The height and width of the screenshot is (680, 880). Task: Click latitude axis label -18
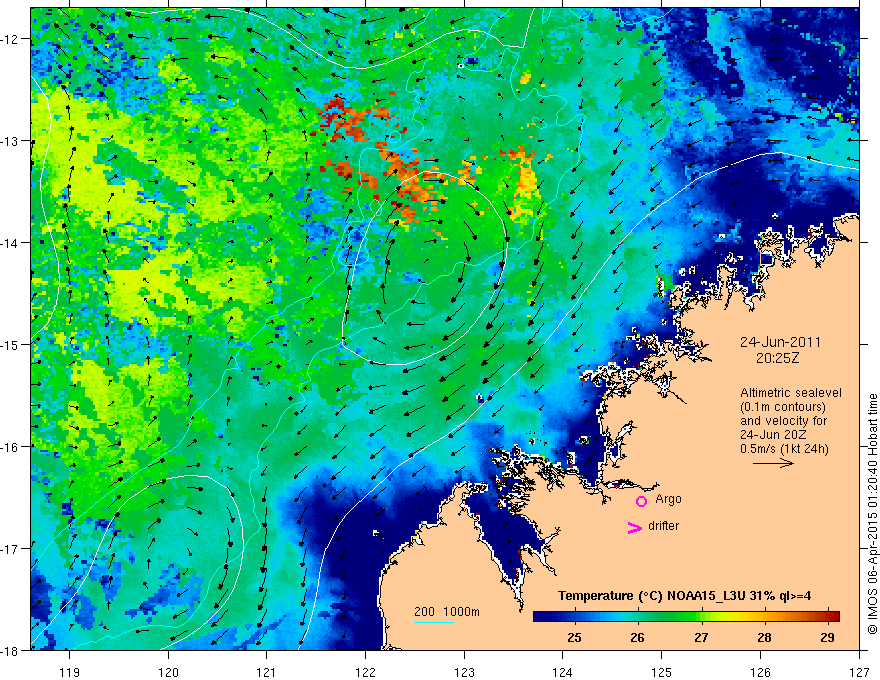click(x=11, y=650)
